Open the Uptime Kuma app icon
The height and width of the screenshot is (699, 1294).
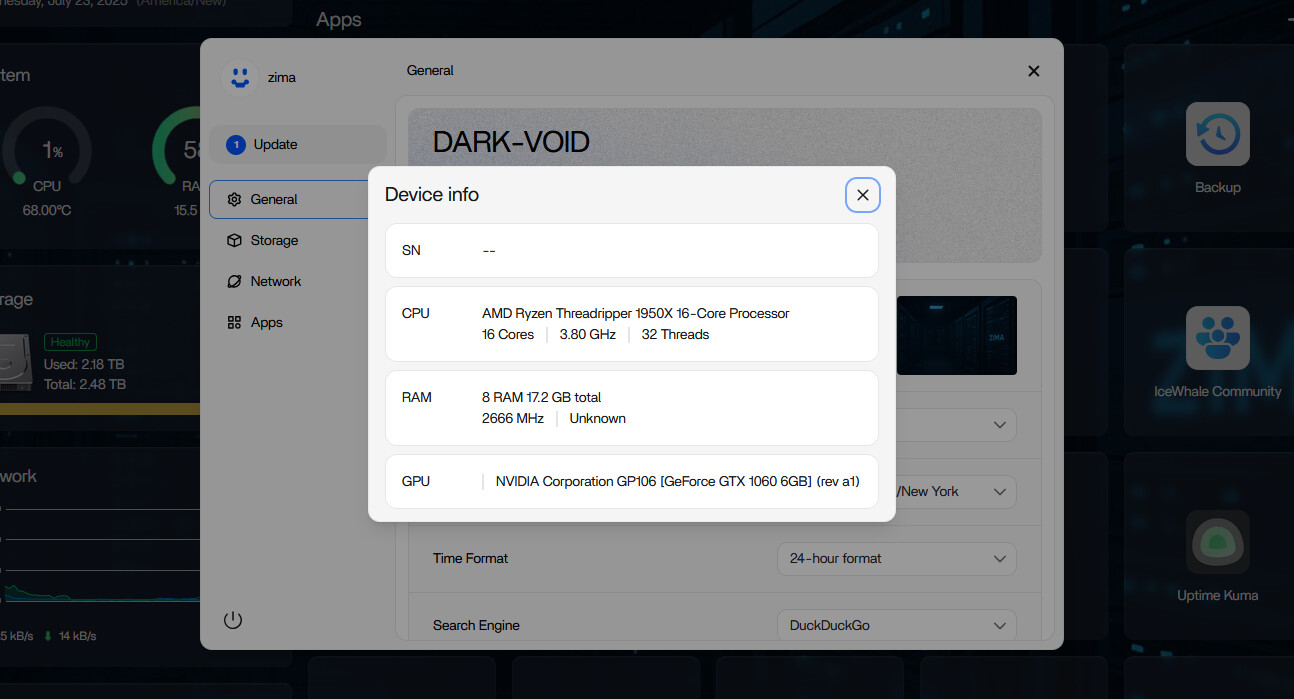point(1217,542)
